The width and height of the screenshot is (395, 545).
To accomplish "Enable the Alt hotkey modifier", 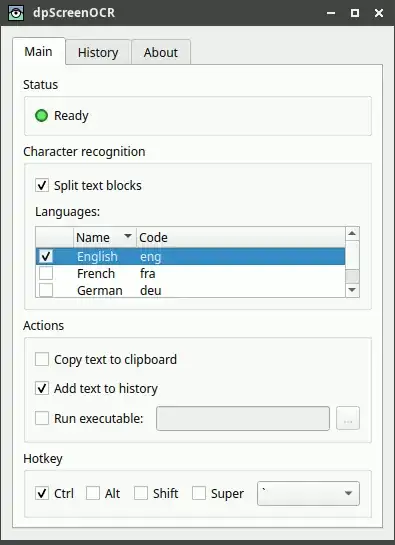I will click(x=93, y=493).
